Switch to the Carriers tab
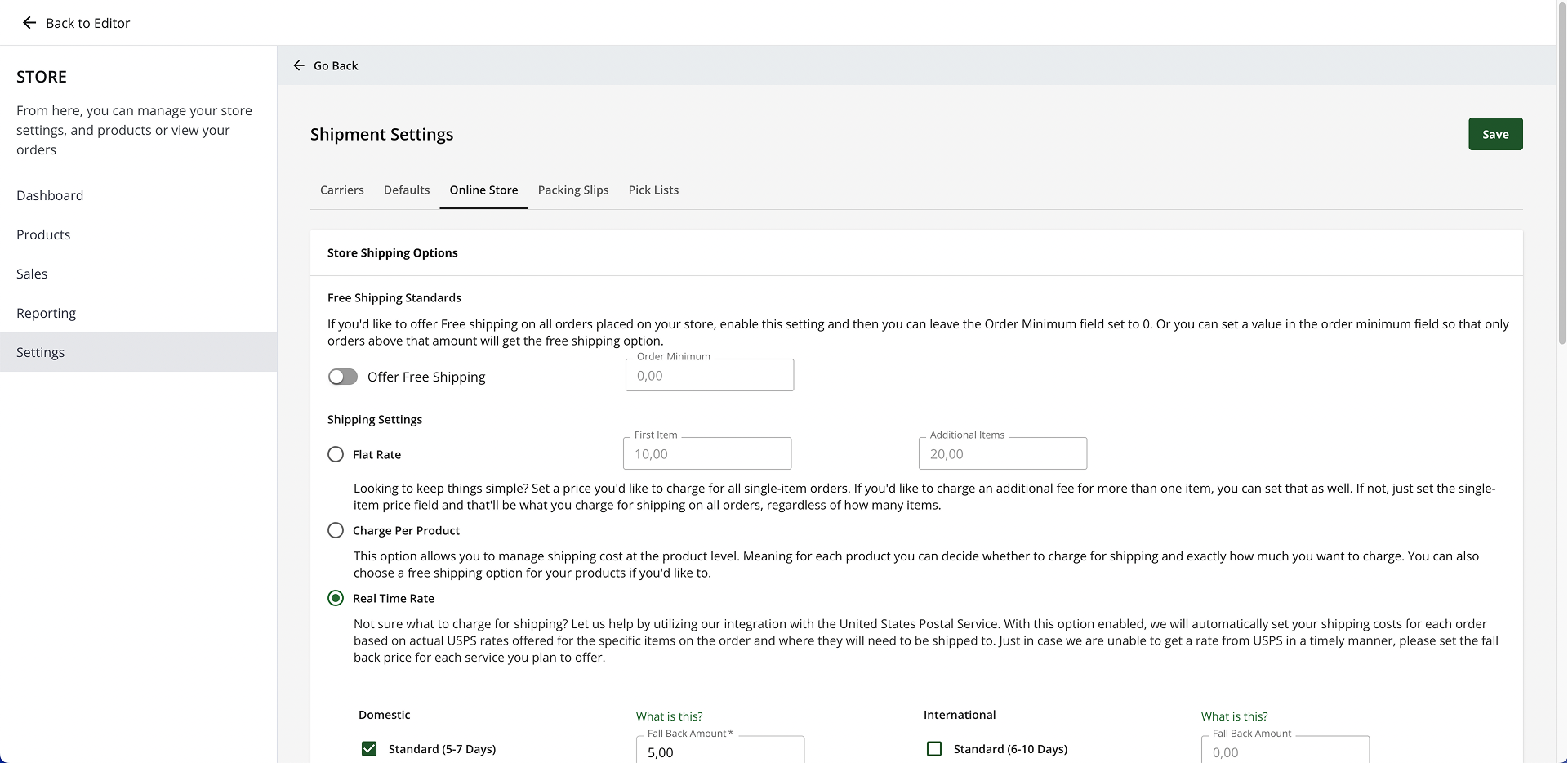This screenshot has height=763, width=1568. coord(342,190)
